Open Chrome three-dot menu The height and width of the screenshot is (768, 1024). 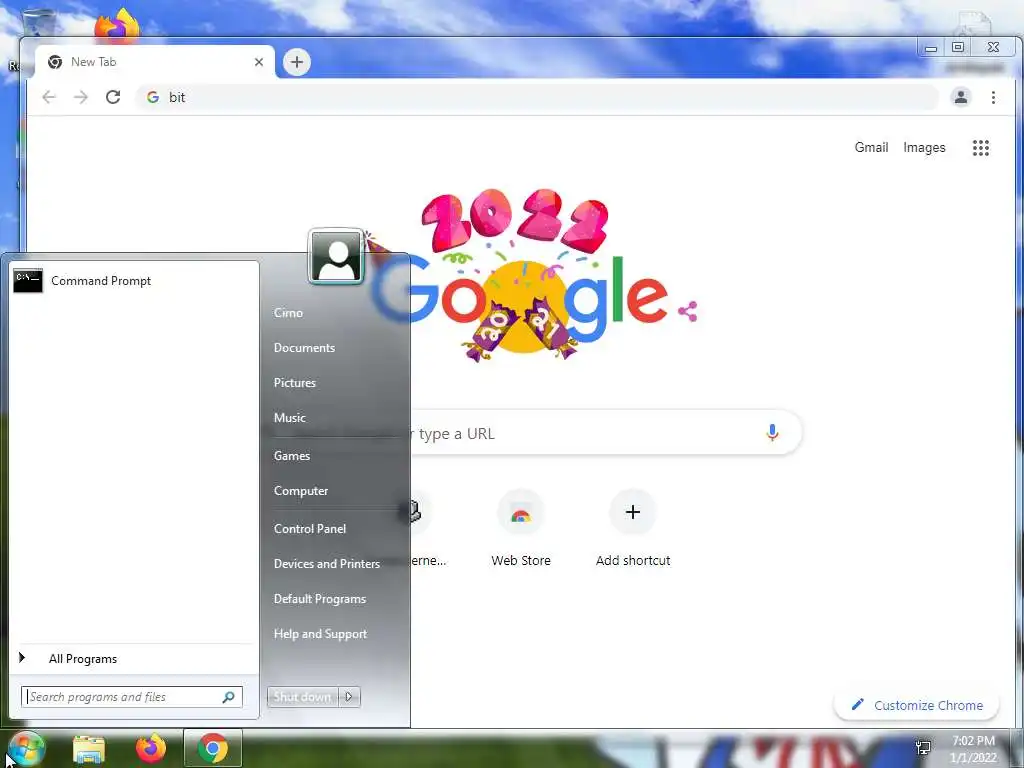993,97
